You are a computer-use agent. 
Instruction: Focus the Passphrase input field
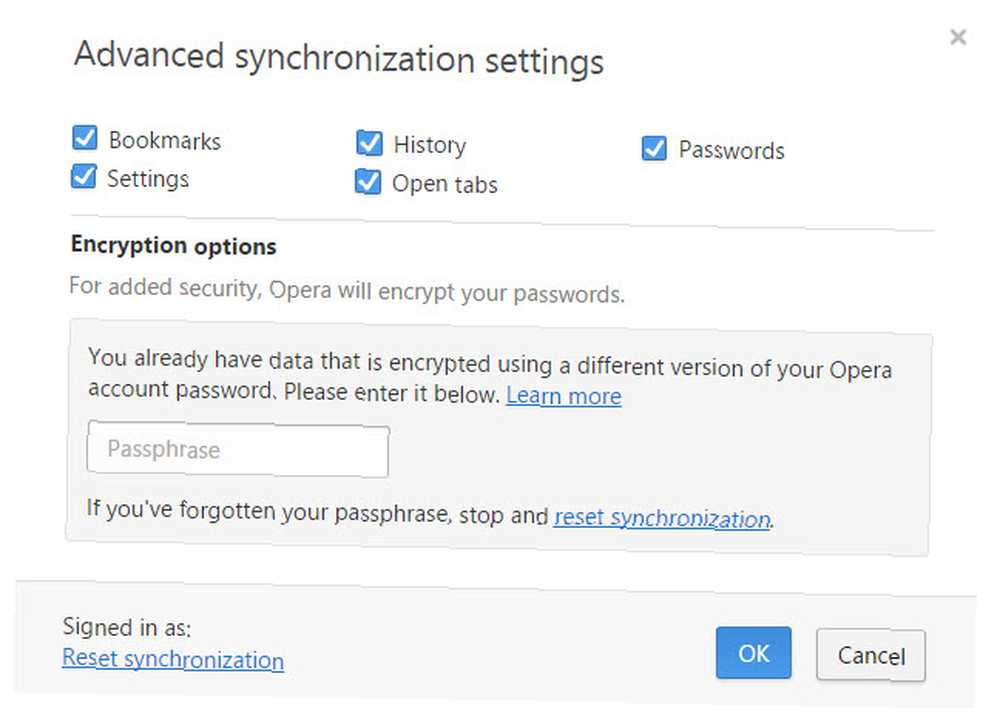tap(238, 449)
